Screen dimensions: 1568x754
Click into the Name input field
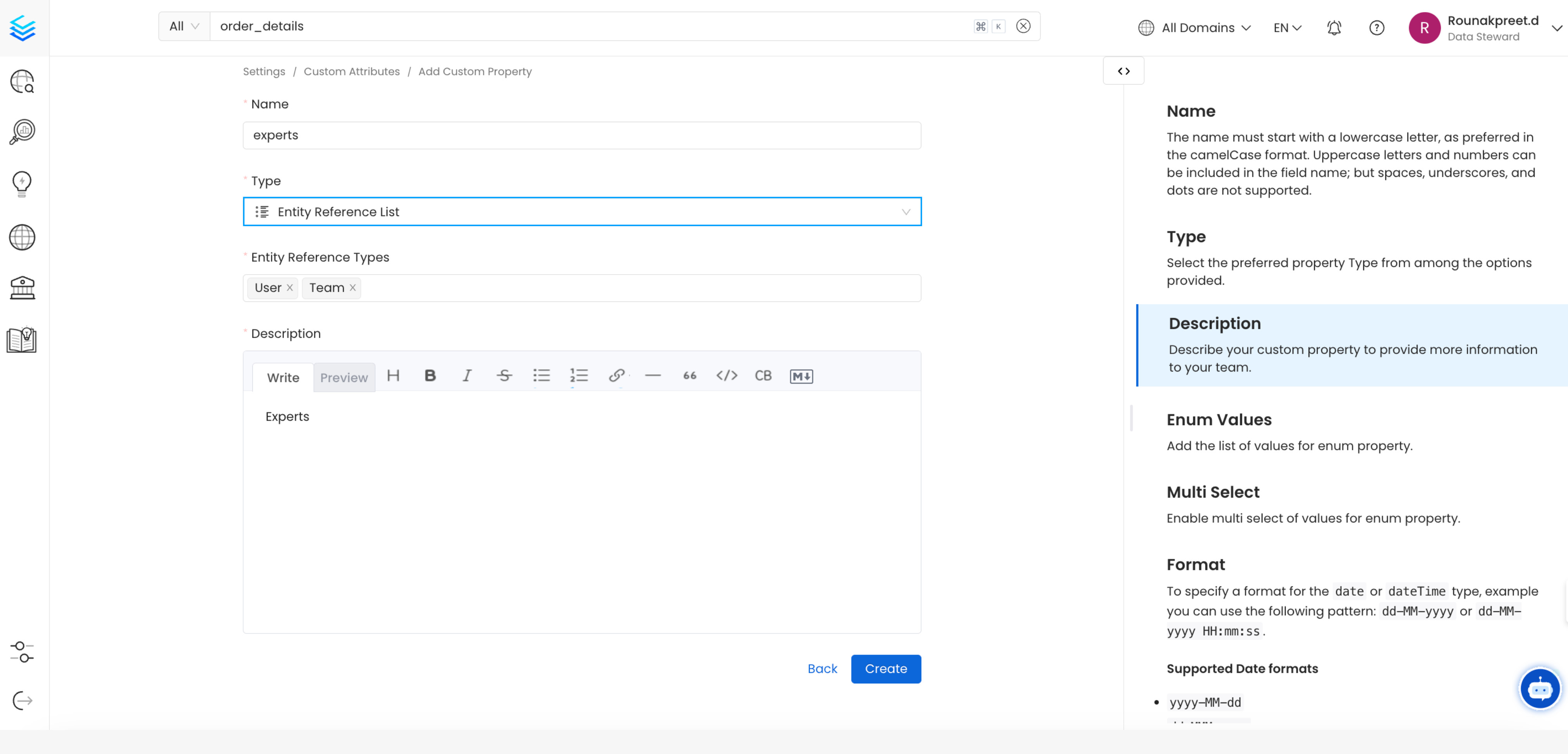point(581,135)
